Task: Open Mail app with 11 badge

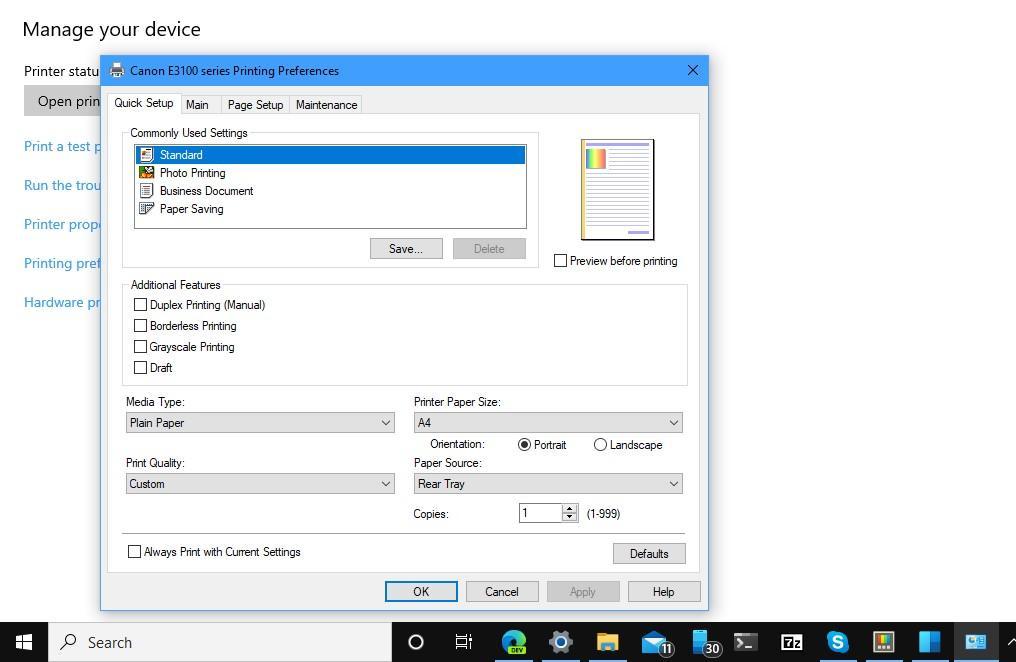Action: pos(656,642)
